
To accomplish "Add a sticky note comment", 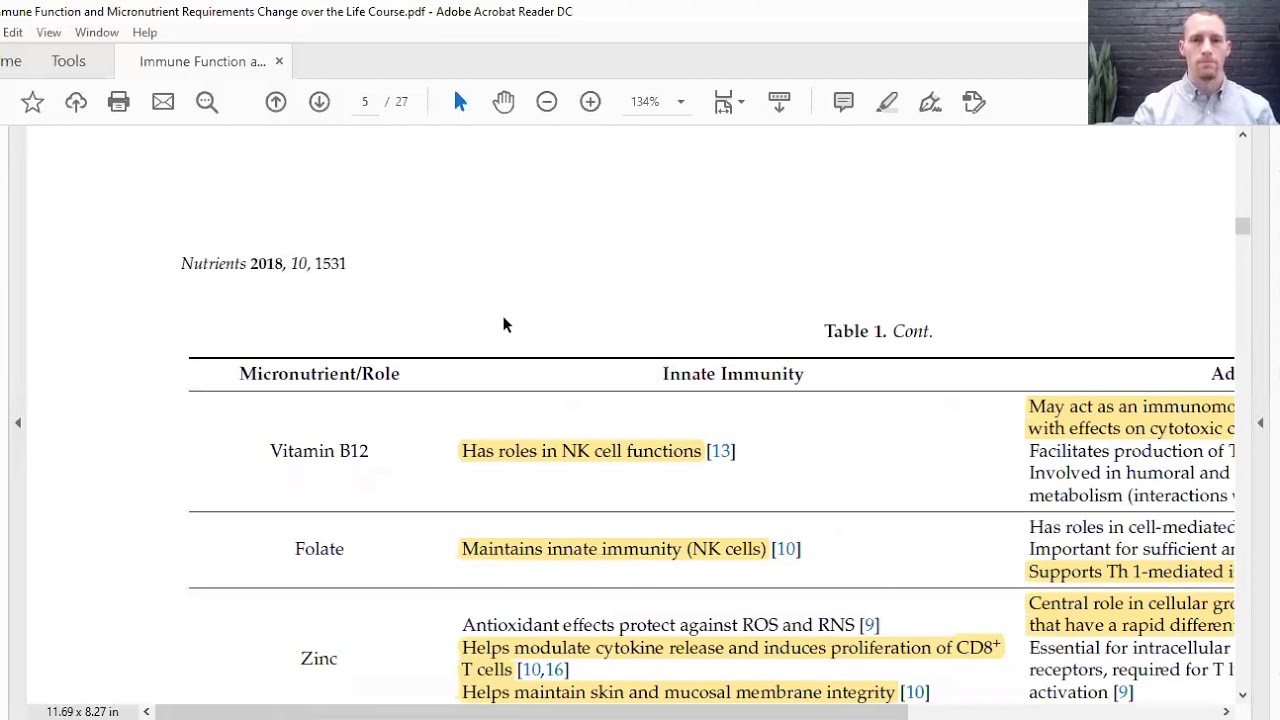I will tap(843, 102).
